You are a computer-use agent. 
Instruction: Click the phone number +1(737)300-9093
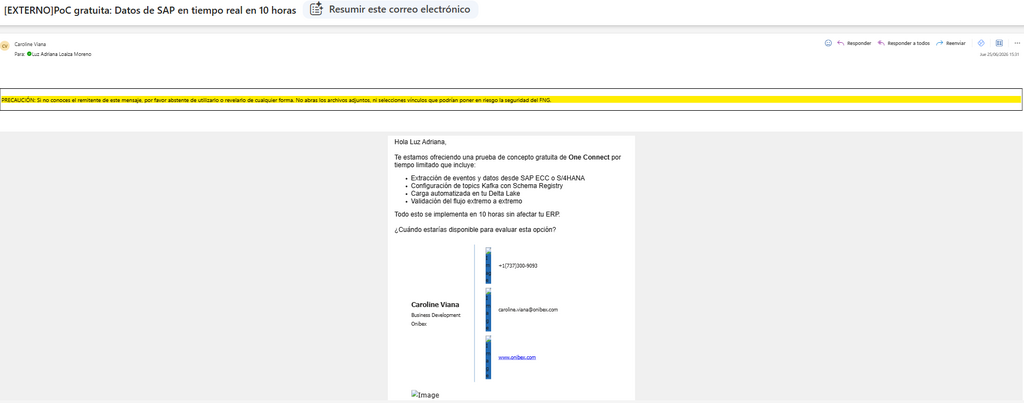coord(517,266)
